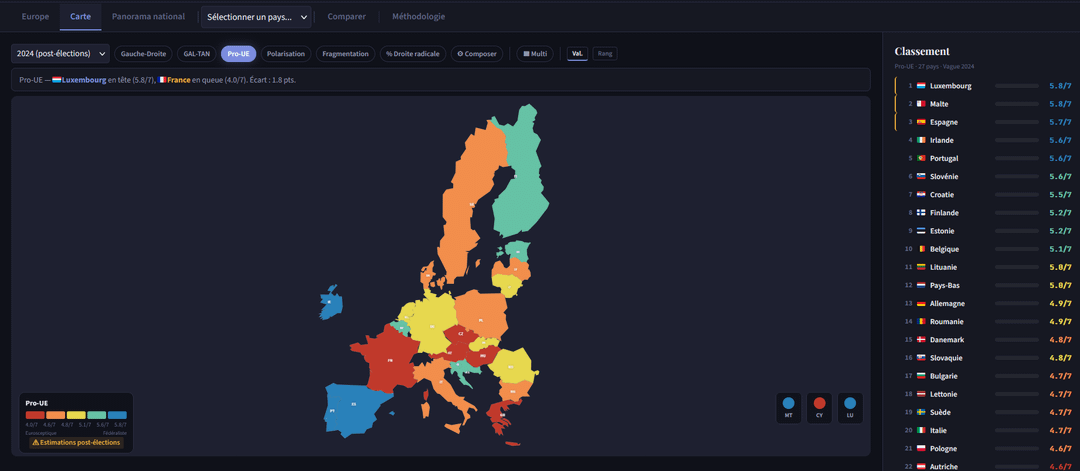This screenshot has width=1080, height=471.
Task: Switch display to Rang mode
Action: [604, 54]
